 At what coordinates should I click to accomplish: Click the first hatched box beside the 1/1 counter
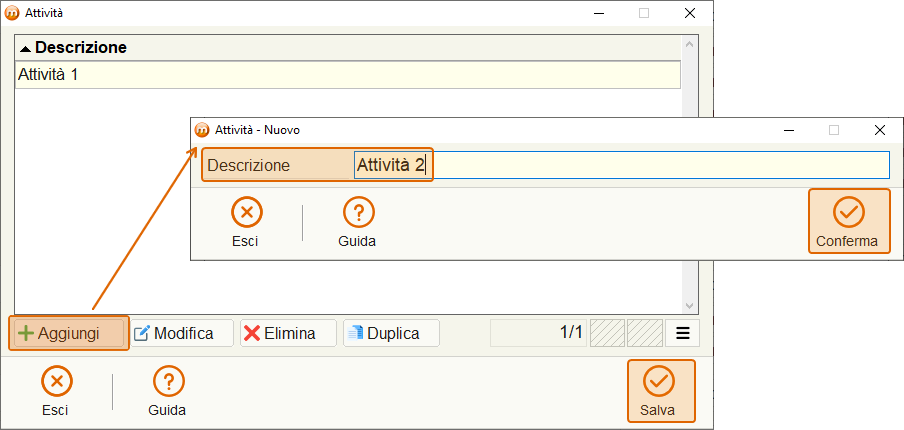tap(607, 333)
